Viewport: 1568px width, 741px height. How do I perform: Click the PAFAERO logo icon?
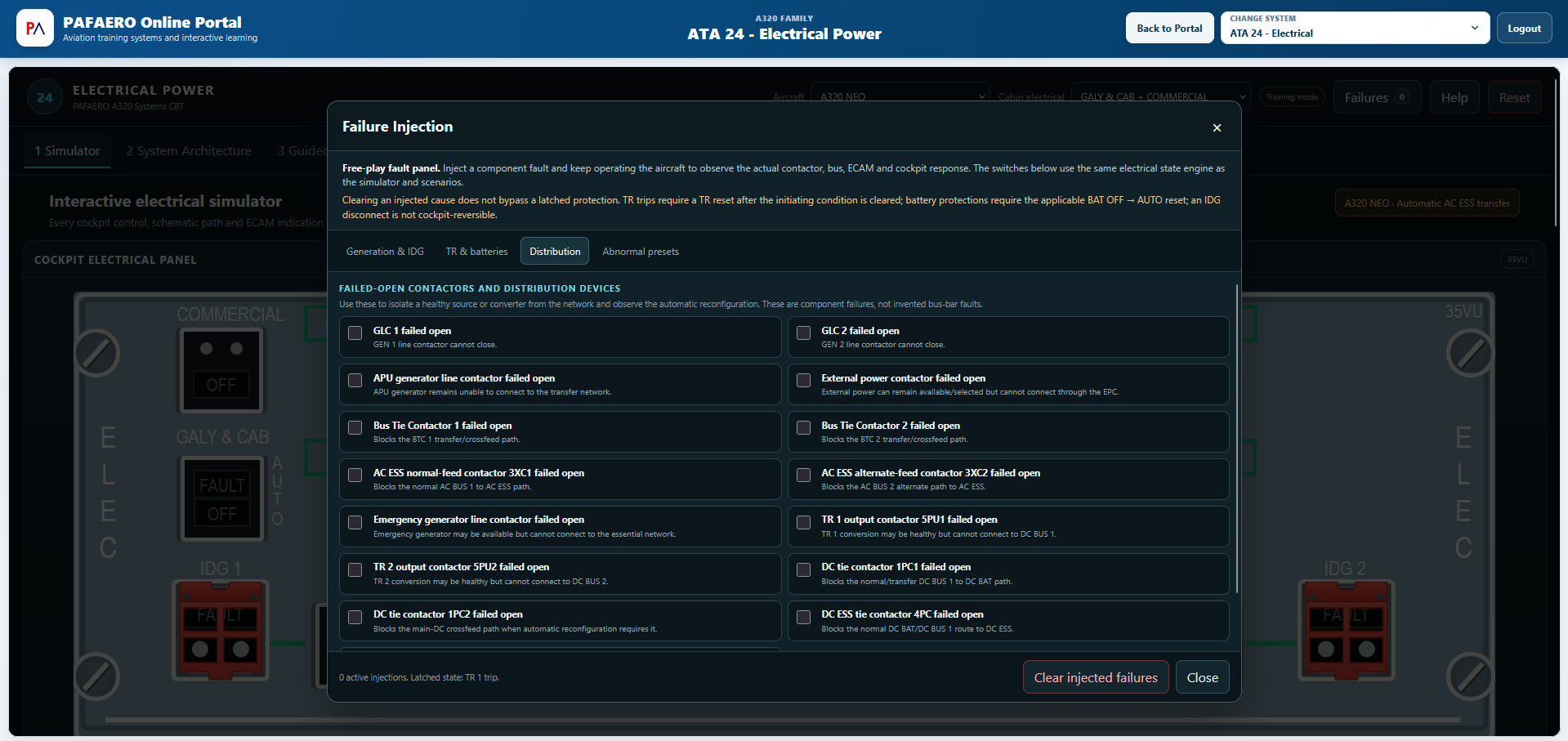click(x=35, y=29)
